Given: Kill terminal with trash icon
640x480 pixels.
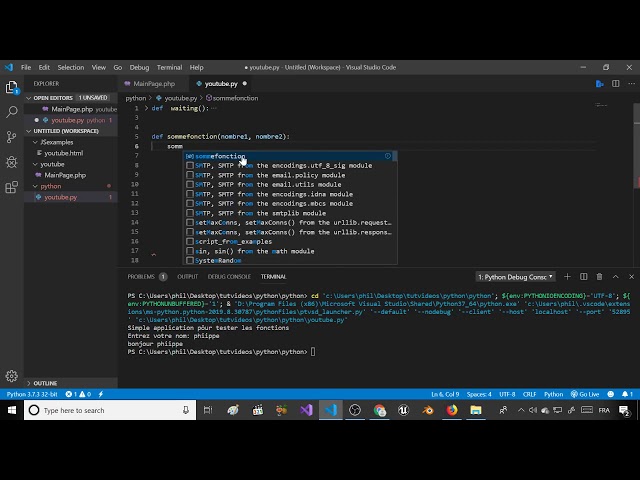Looking at the screenshot, I should point(599,277).
